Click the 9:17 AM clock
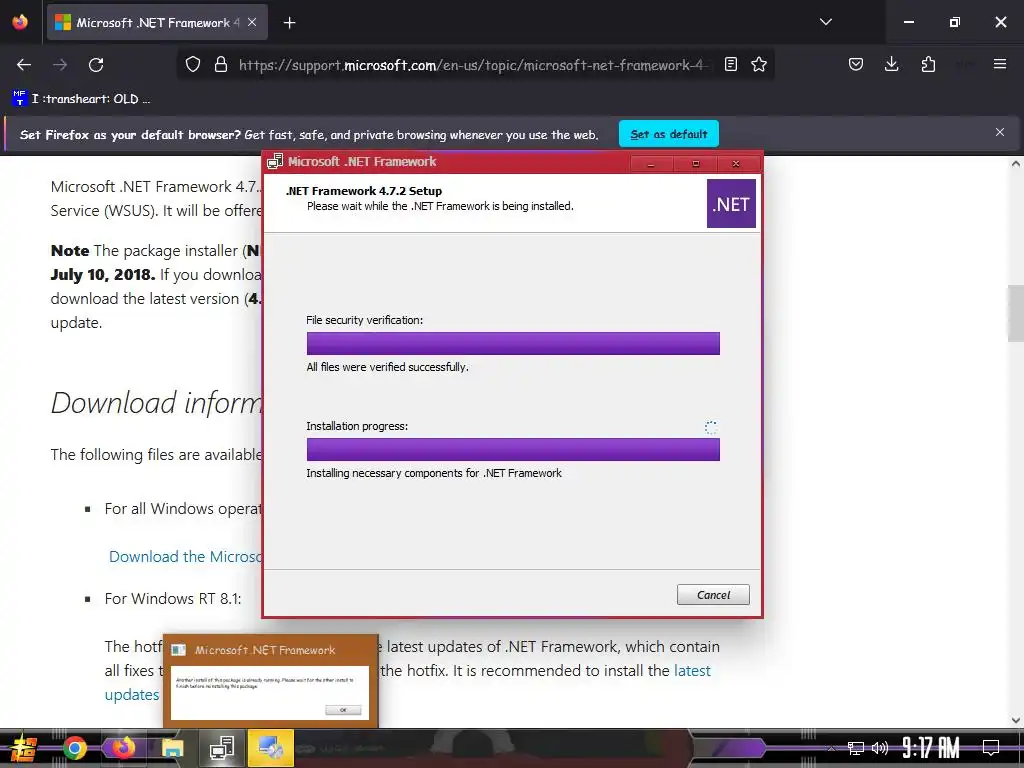The height and width of the screenshot is (768, 1024). coord(931,747)
